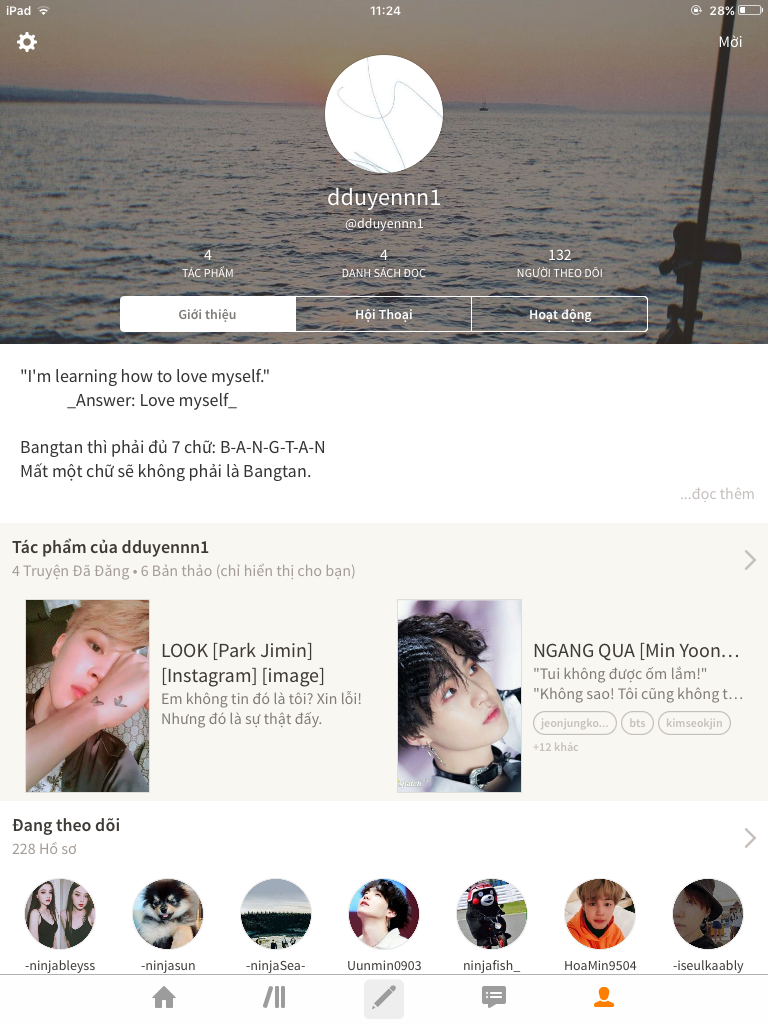The image size is (768, 1024).
Task: Open the 132 Người theo dõi count
Action: [560, 263]
